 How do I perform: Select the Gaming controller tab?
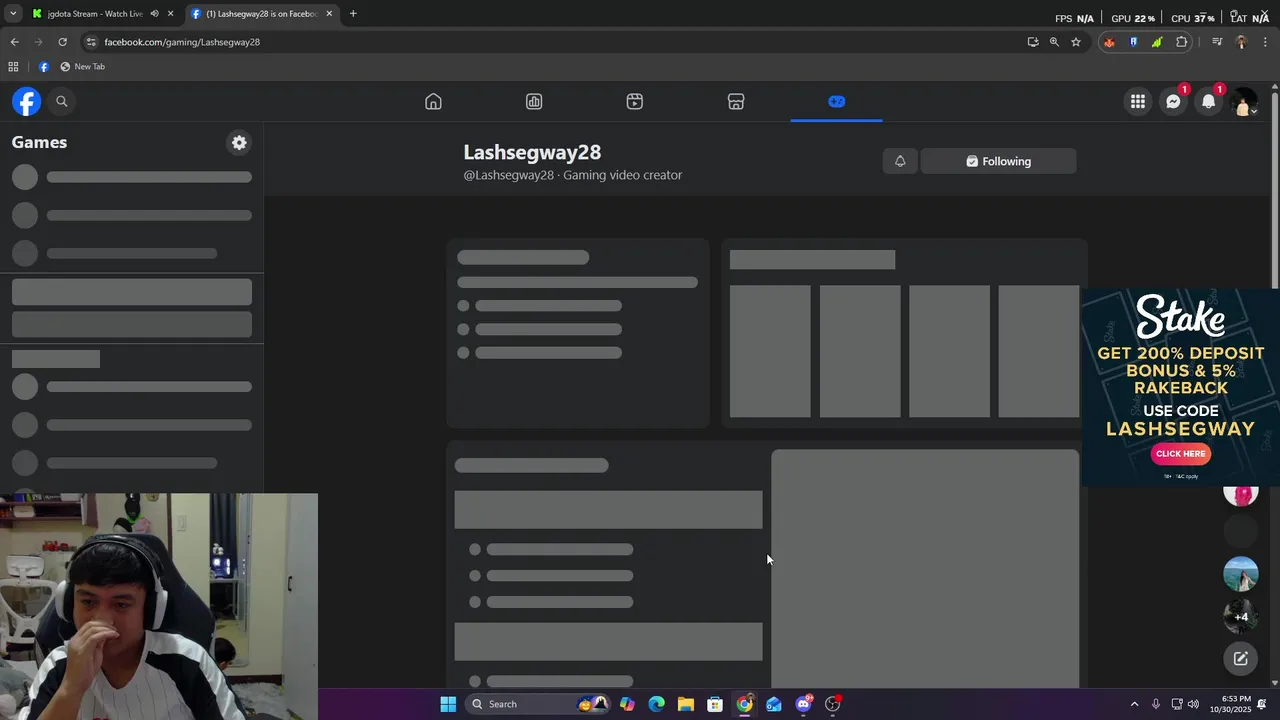837,101
